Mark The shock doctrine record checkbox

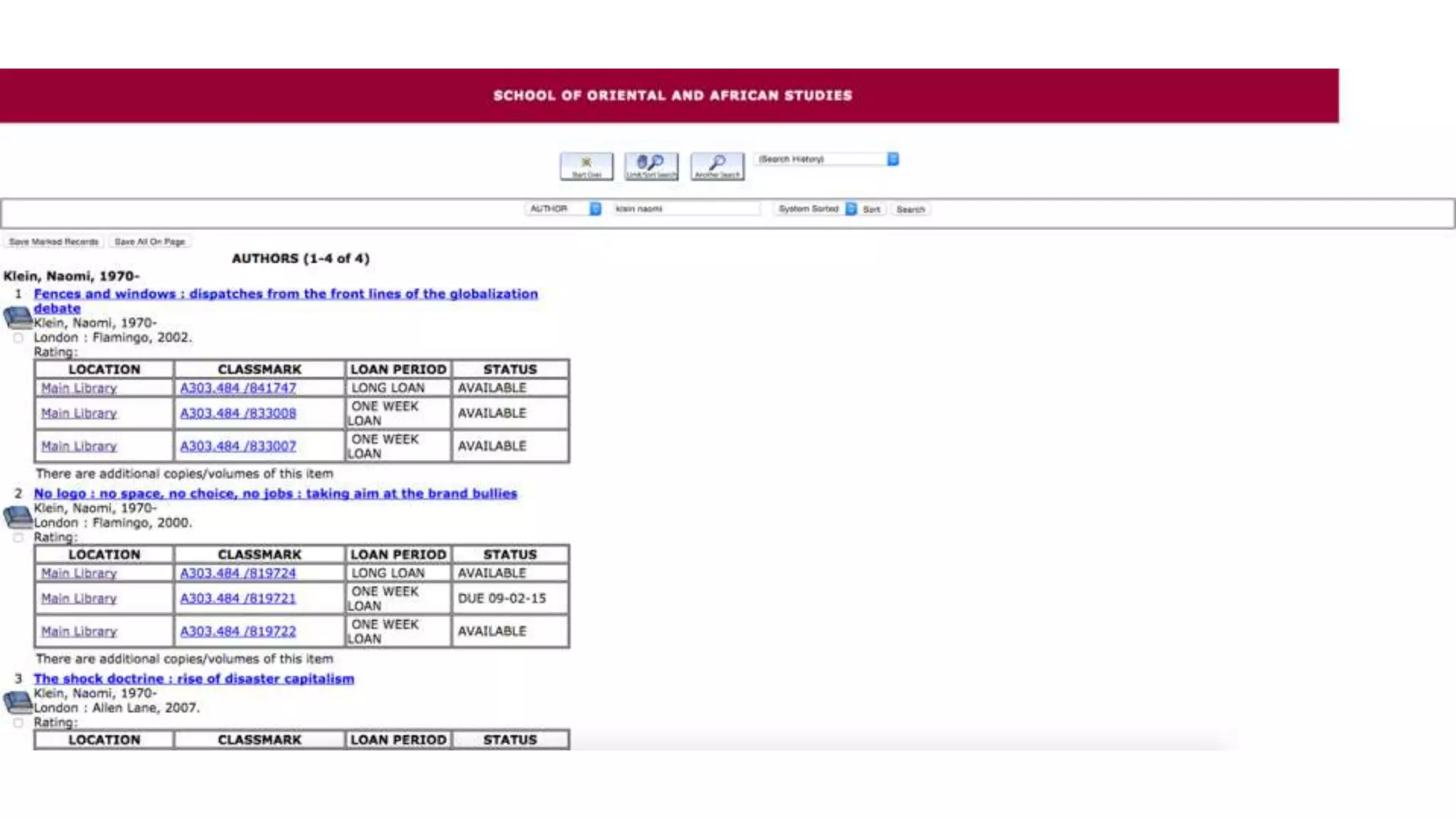[18, 722]
